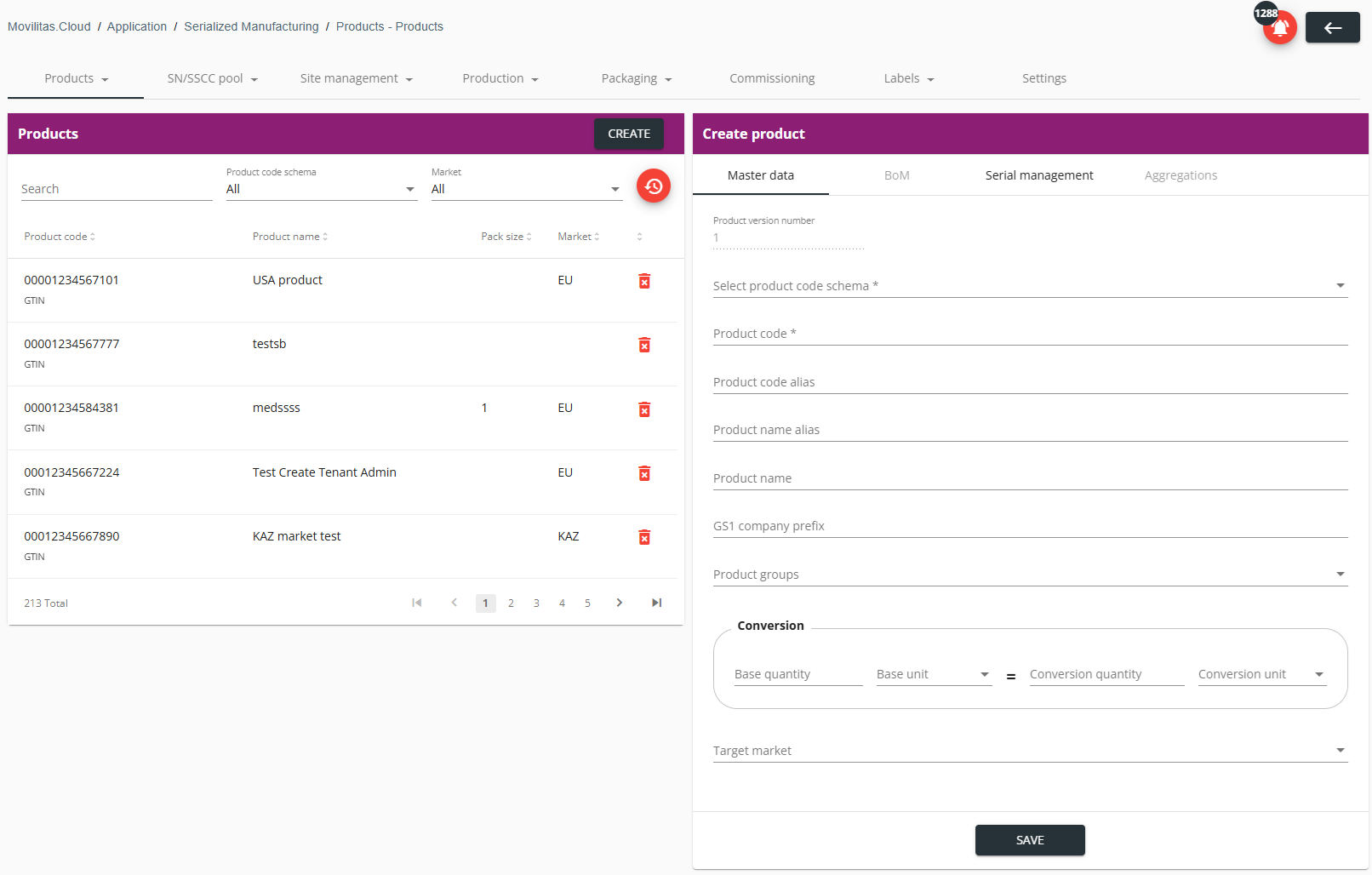Open the notifications bell with 1288 badge
Screen dimensions: 1372x875
(1279, 27)
